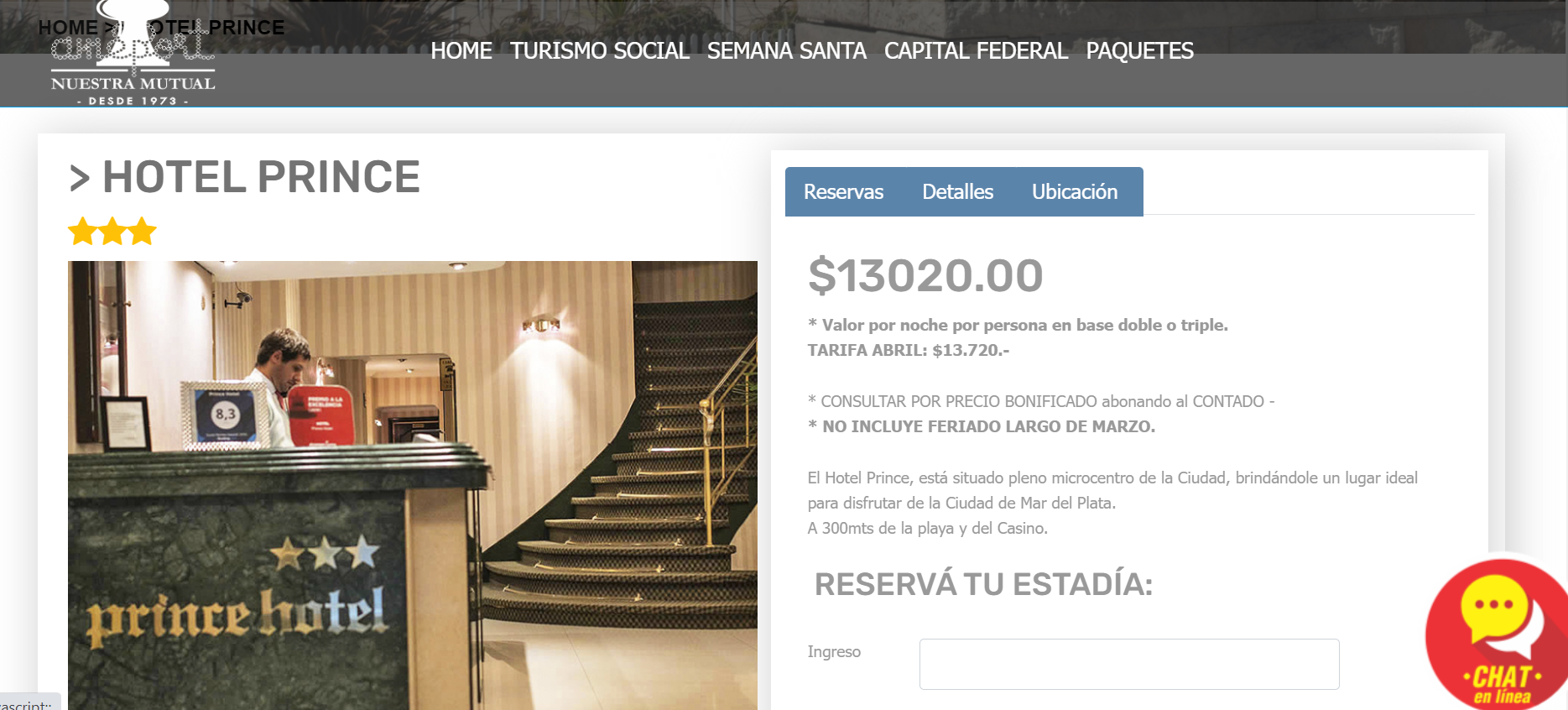Navigate to PAQUETES section
Screen dimensions: 1568x710
tap(1139, 51)
